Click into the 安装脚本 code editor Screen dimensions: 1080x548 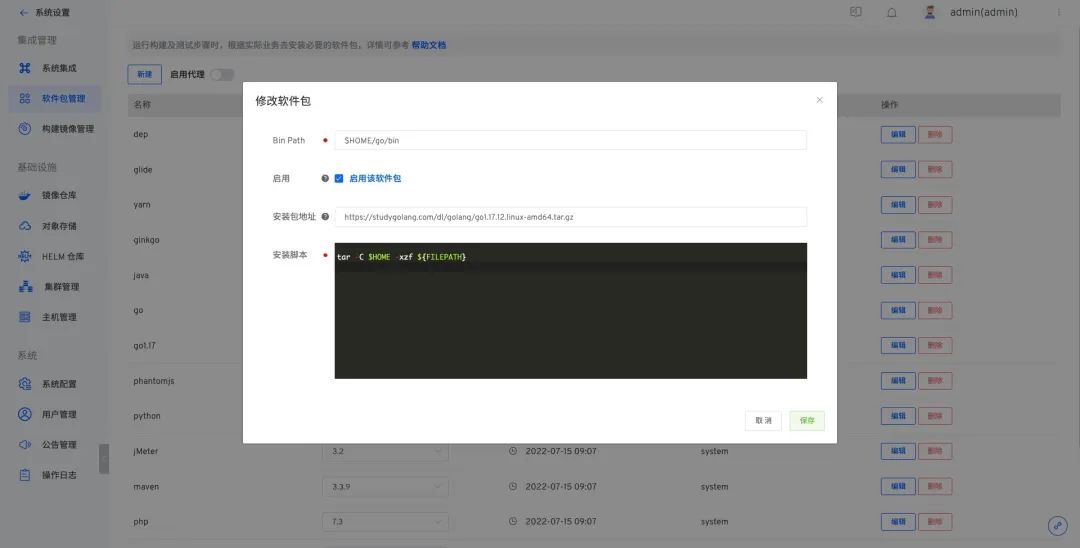tap(570, 310)
